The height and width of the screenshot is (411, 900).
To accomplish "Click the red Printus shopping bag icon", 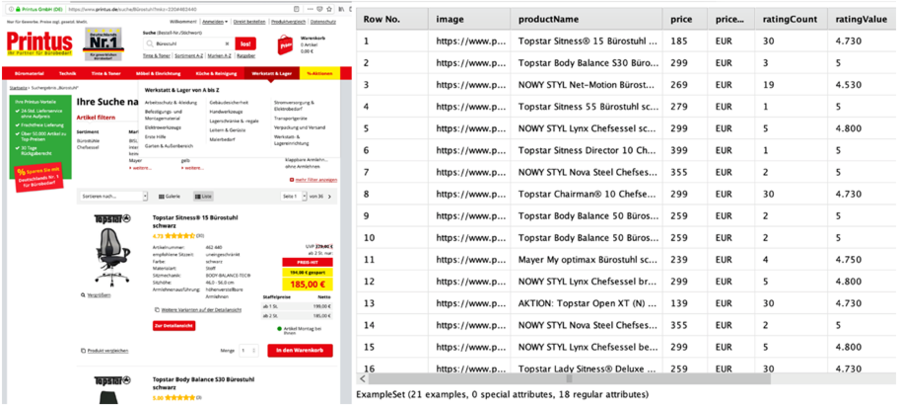I will [x=285, y=45].
